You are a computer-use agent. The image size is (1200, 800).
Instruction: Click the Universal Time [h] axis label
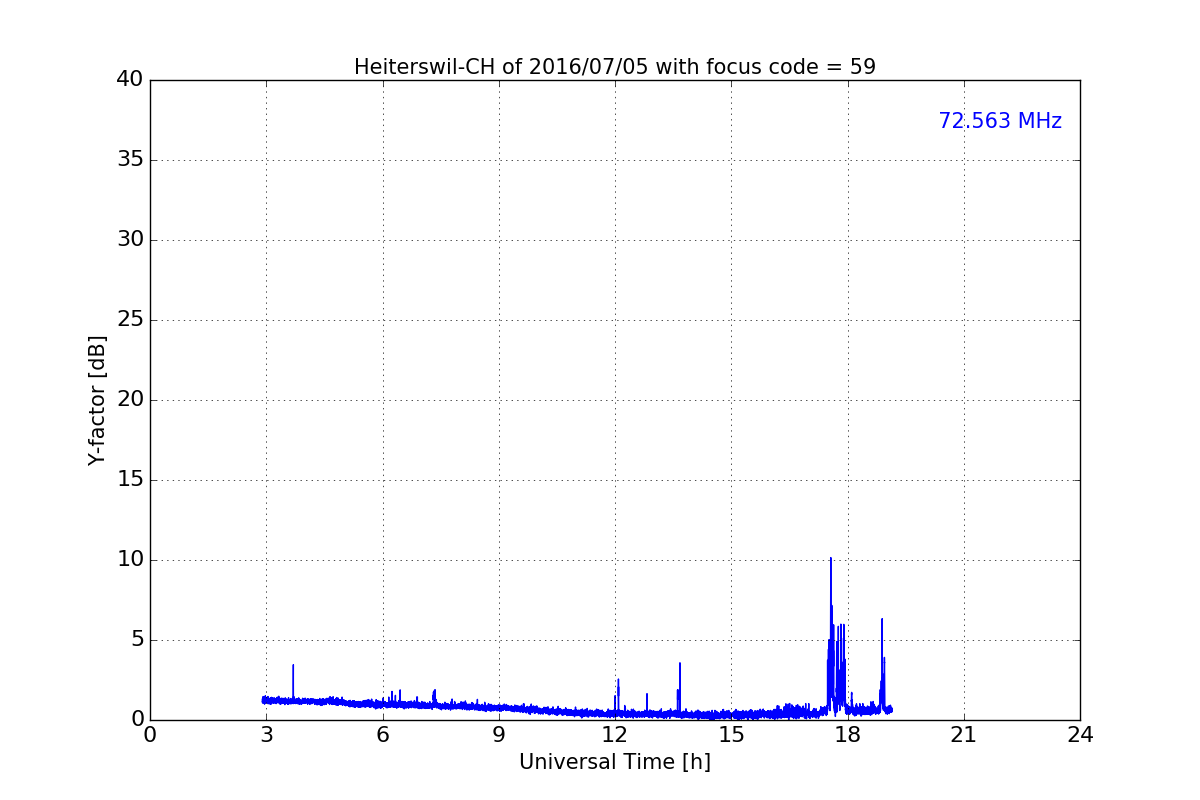click(x=615, y=762)
